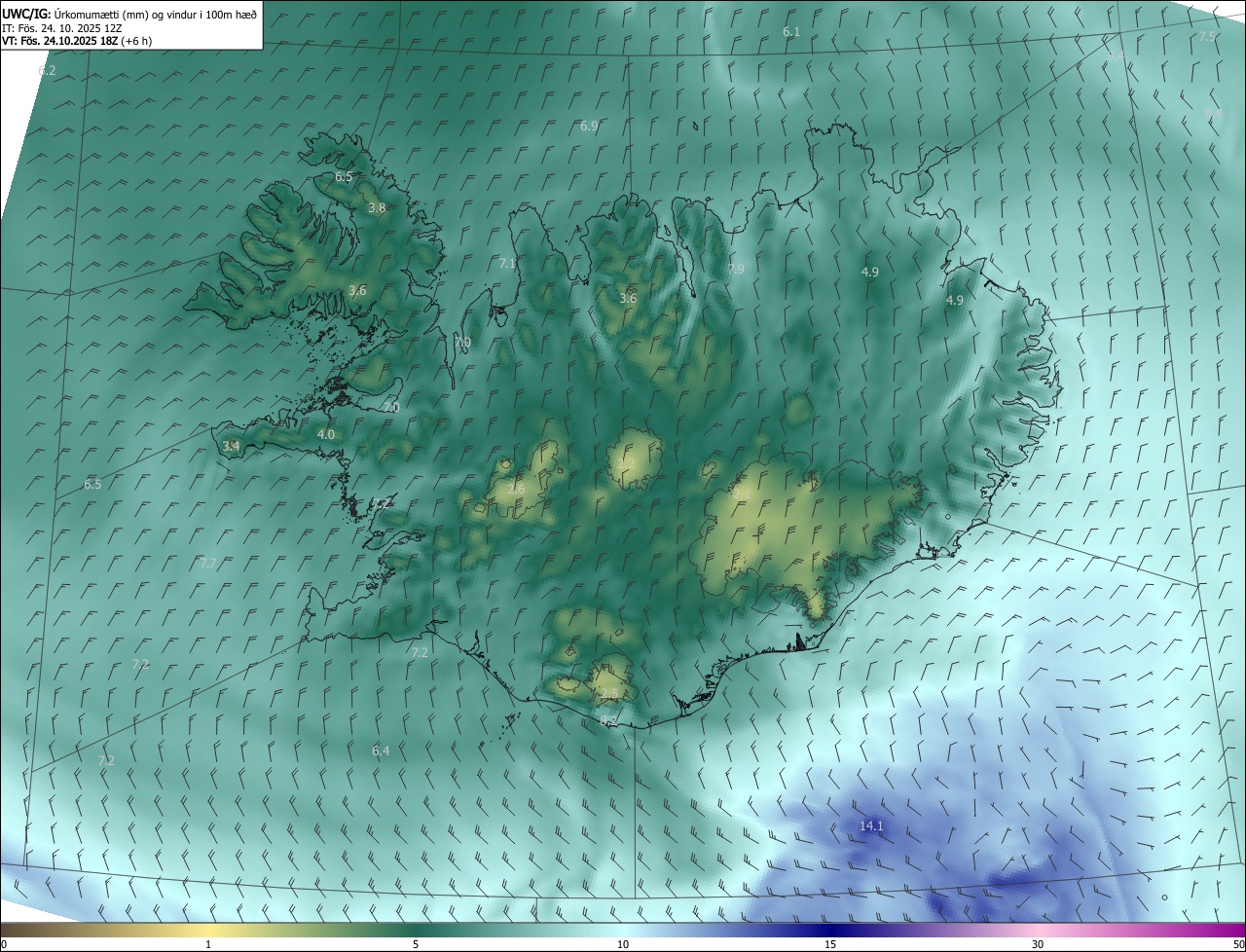Click the 'IT: Fös. 24. 10. 2025 12Z' line
This screenshot has height=952, width=1246.
click(61, 28)
